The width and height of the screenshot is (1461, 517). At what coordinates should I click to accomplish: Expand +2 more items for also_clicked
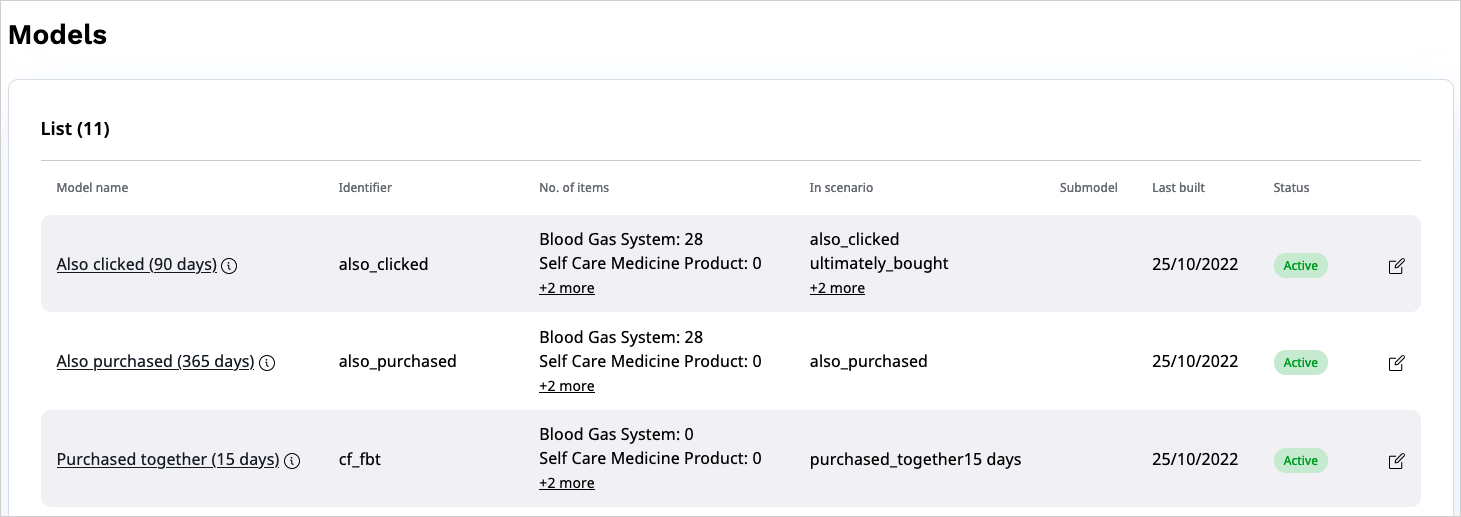tap(567, 288)
